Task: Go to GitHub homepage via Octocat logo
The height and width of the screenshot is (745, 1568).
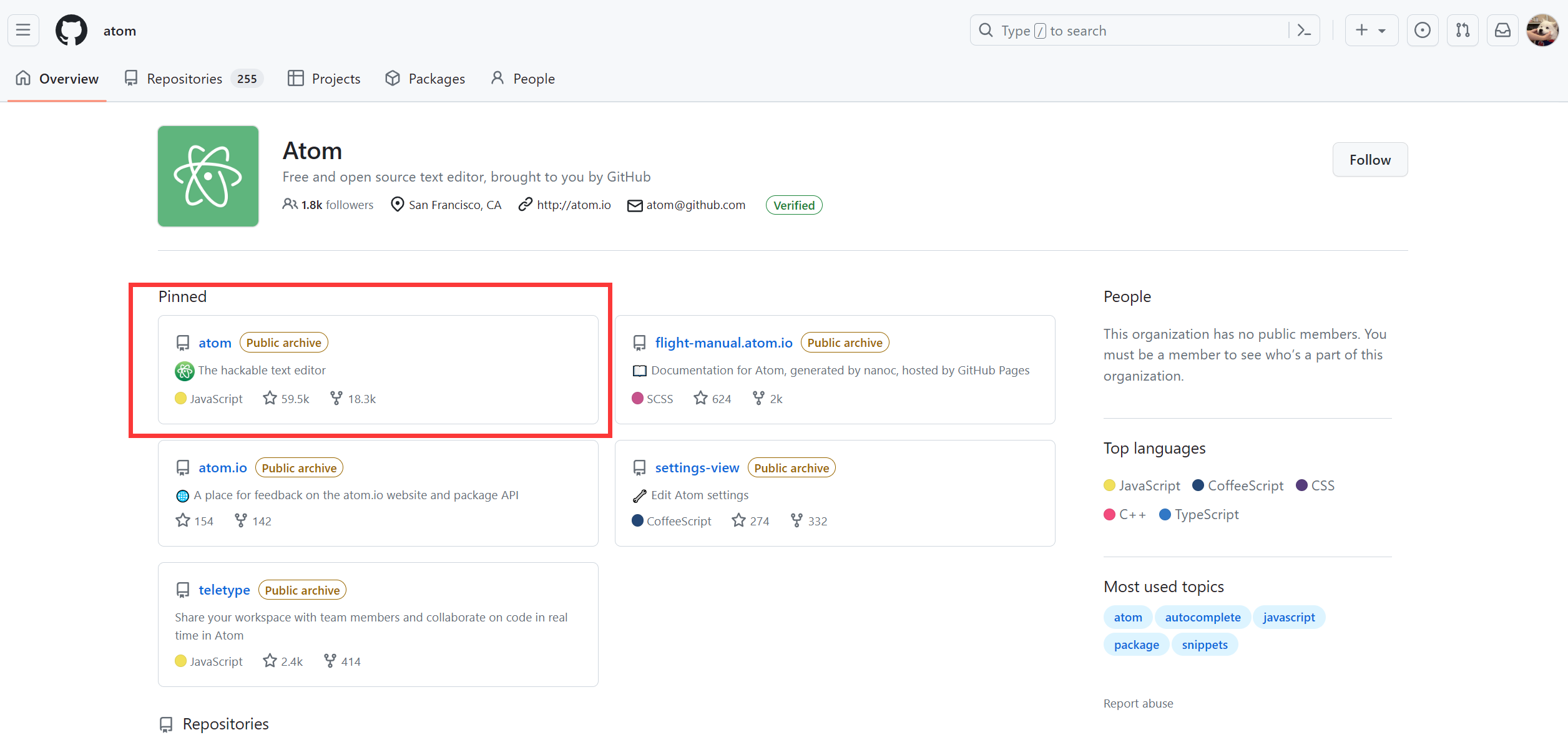Action: pyautogui.click(x=71, y=30)
